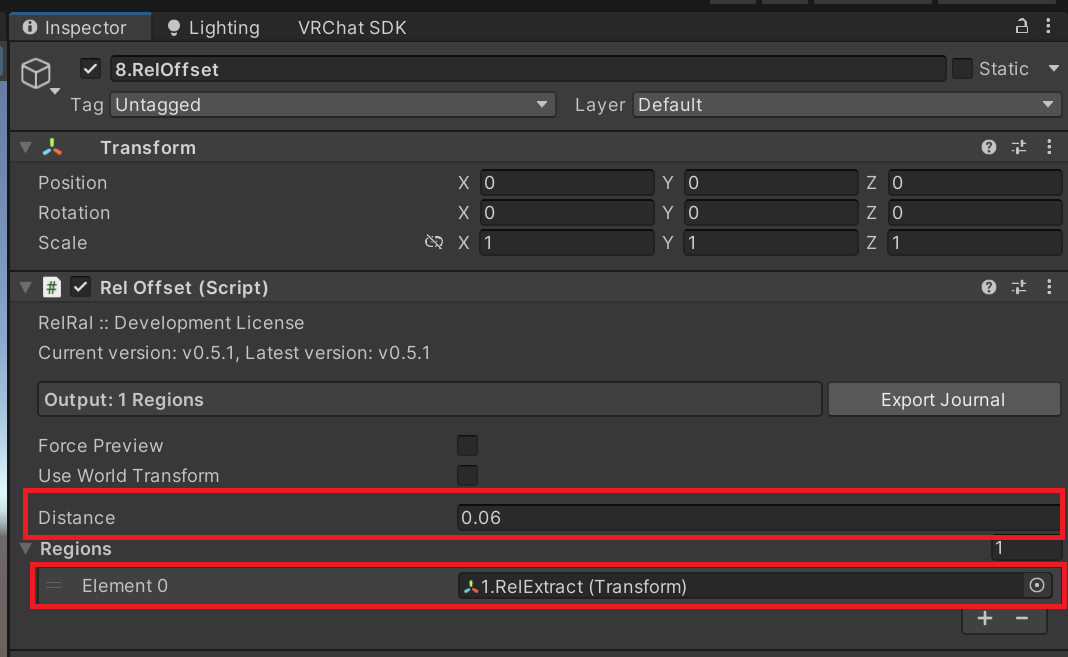Toggle the Static checkbox

(x=962, y=69)
